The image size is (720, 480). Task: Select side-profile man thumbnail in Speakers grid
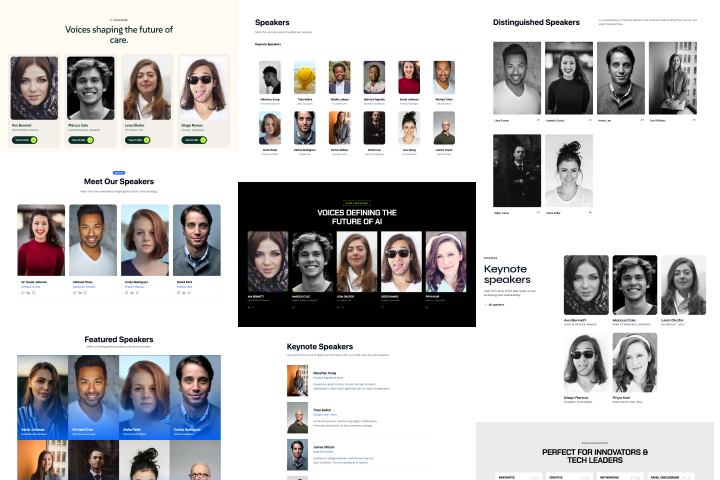coord(270,77)
